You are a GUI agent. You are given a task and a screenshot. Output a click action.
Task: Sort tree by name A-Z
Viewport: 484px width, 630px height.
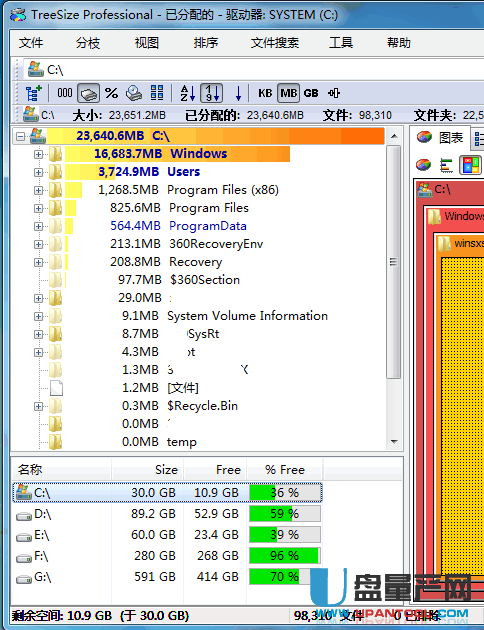tap(188, 93)
